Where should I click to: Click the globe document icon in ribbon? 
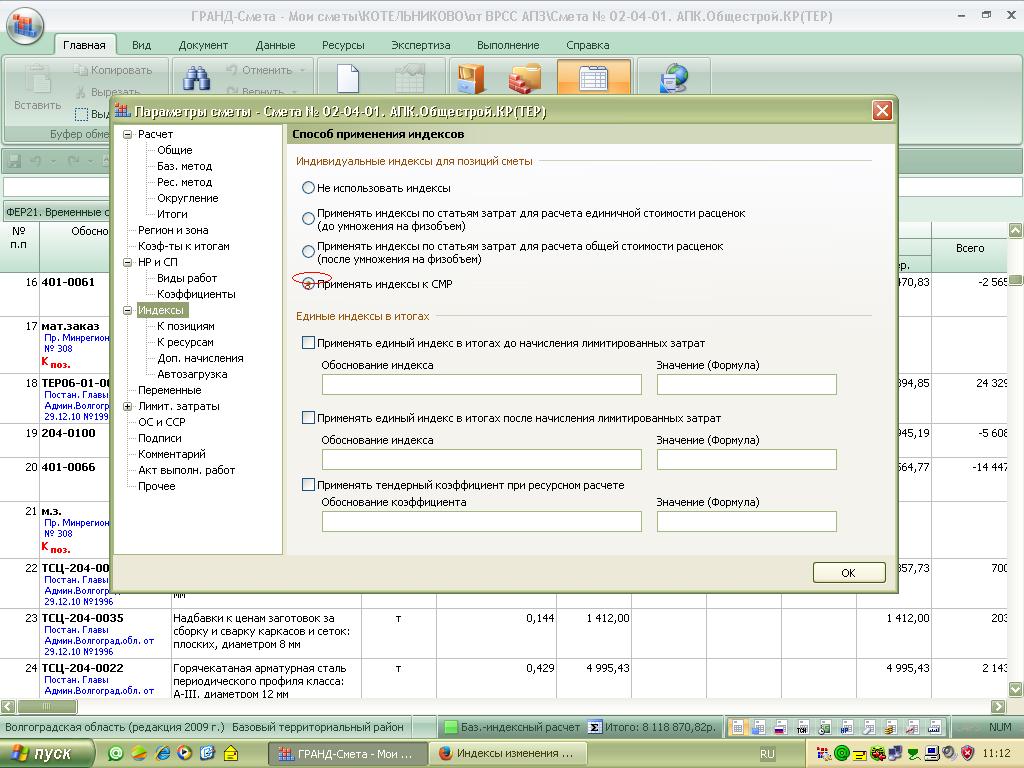674,78
